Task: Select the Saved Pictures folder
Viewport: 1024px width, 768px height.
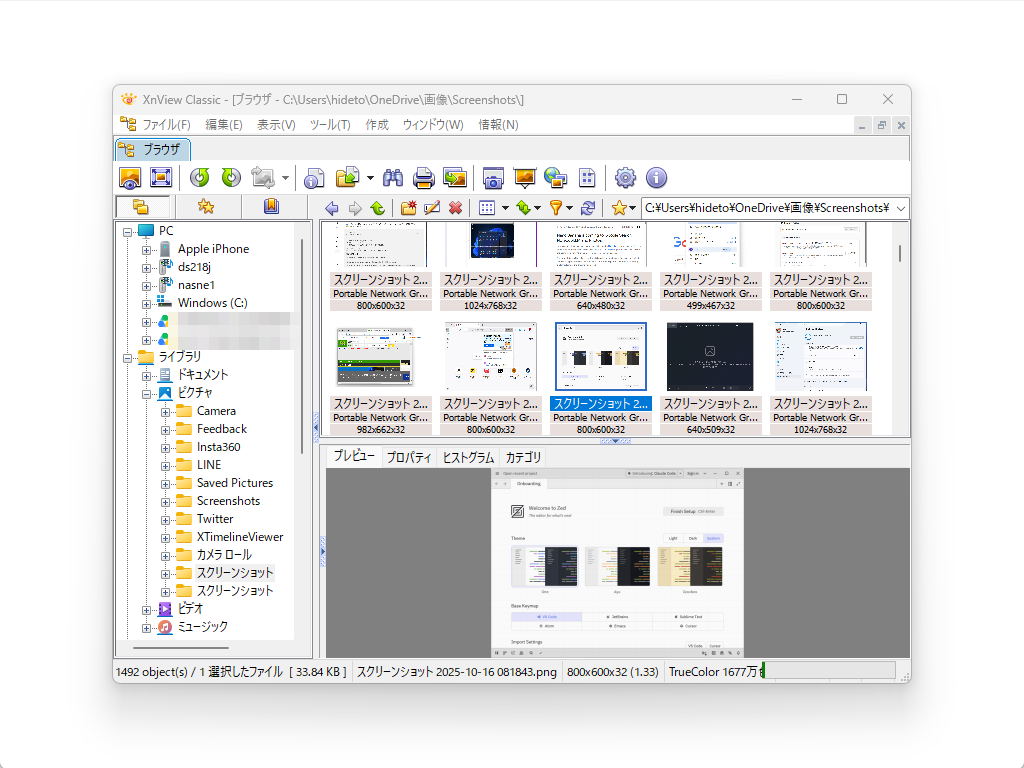Action: click(235, 483)
